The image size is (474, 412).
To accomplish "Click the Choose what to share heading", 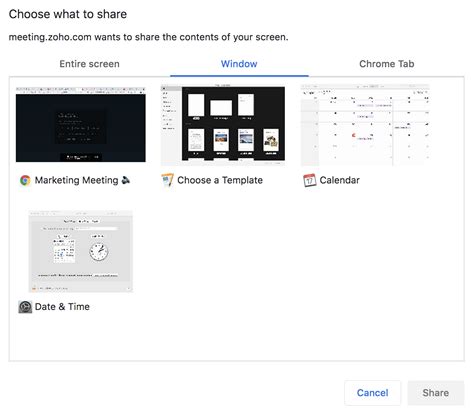I will coord(68,14).
